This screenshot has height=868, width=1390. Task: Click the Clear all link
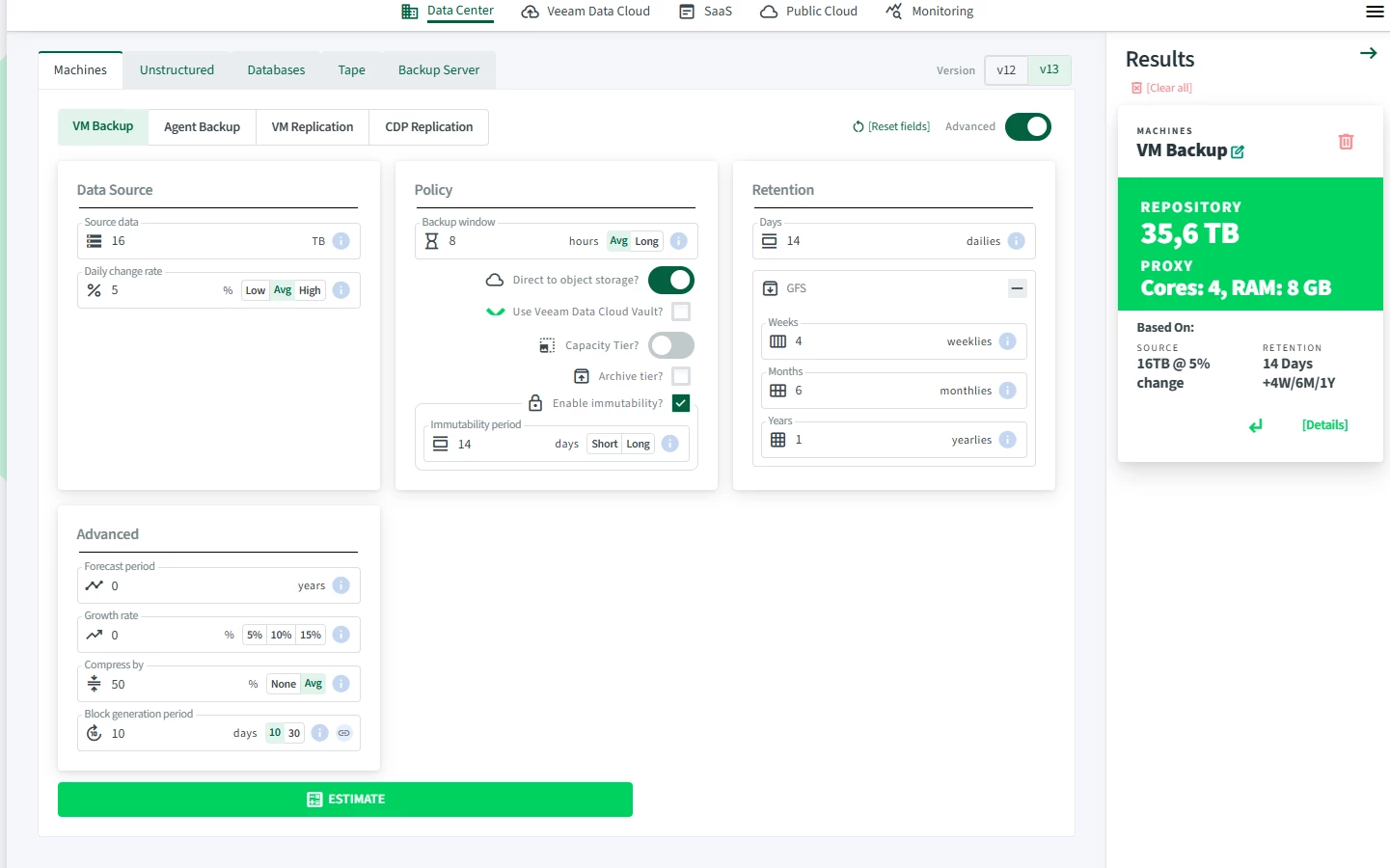point(1162,88)
